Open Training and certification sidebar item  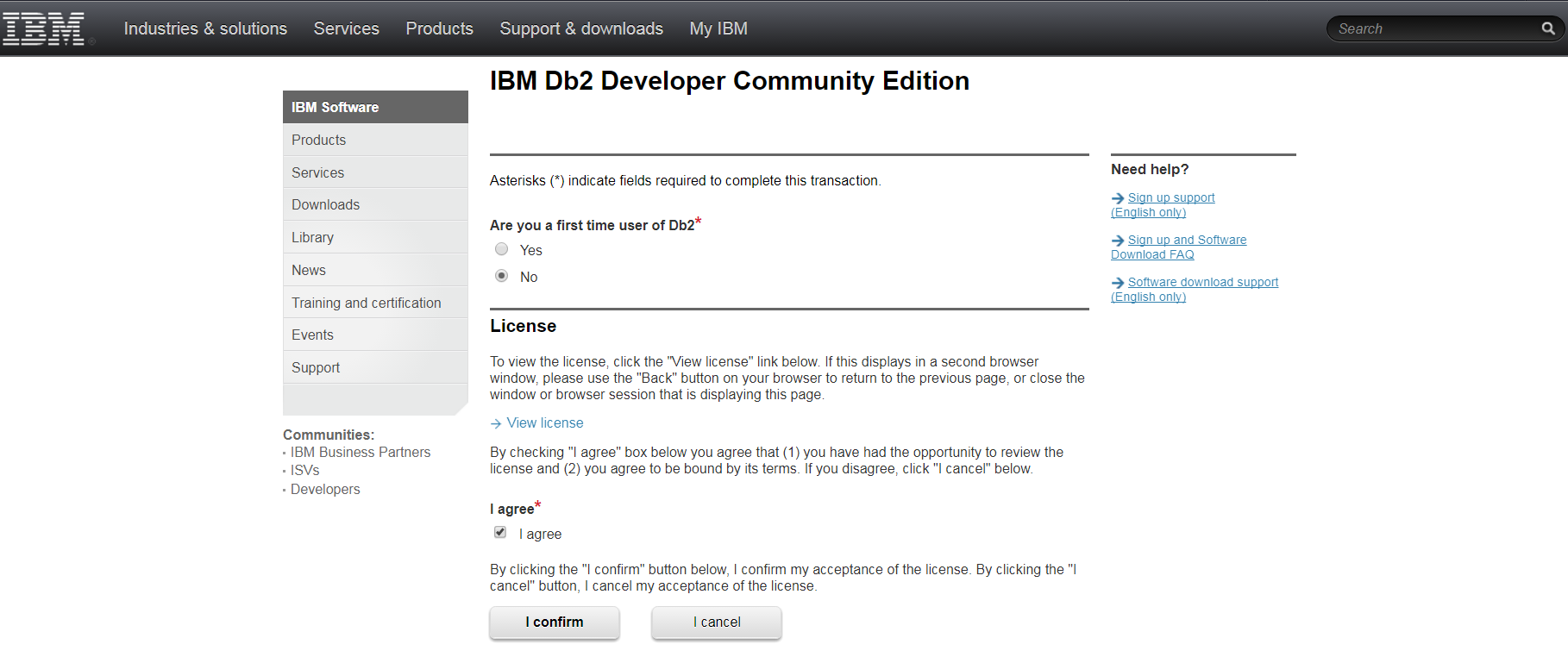(375, 303)
